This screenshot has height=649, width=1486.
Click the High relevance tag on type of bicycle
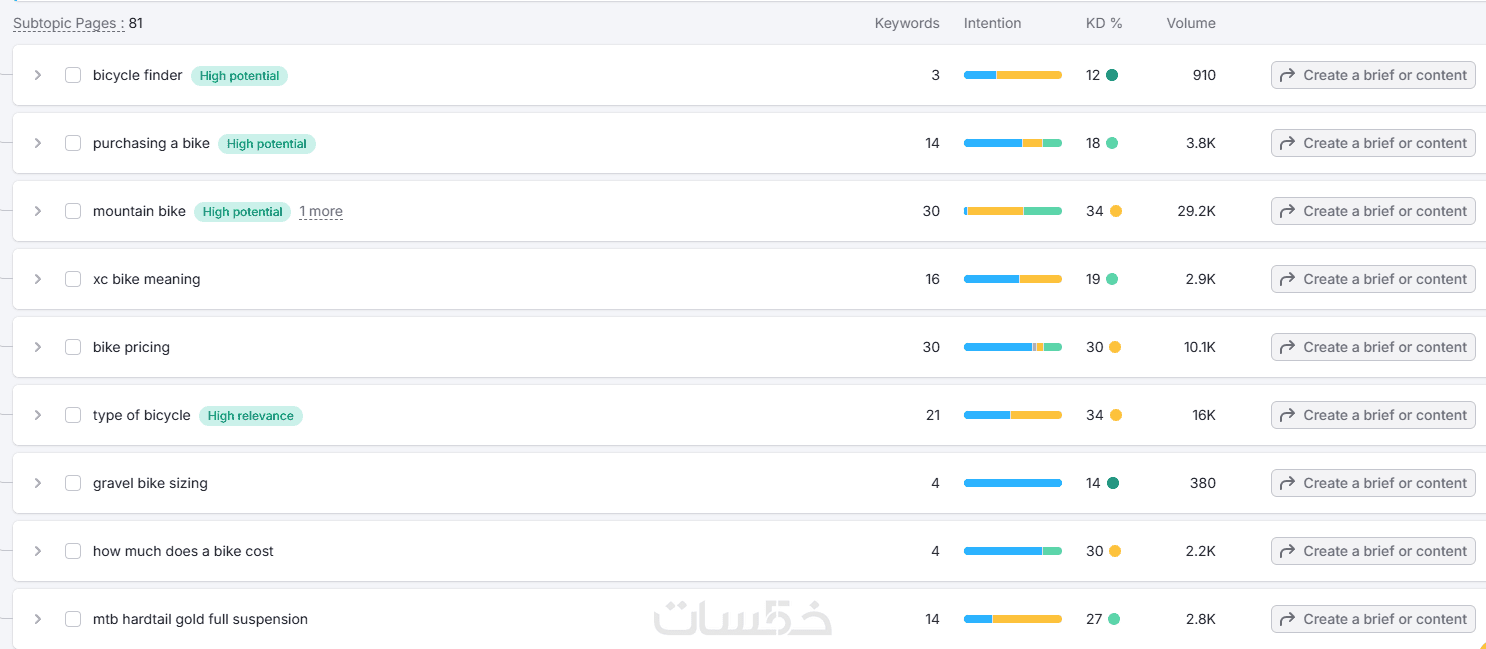click(x=250, y=415)
